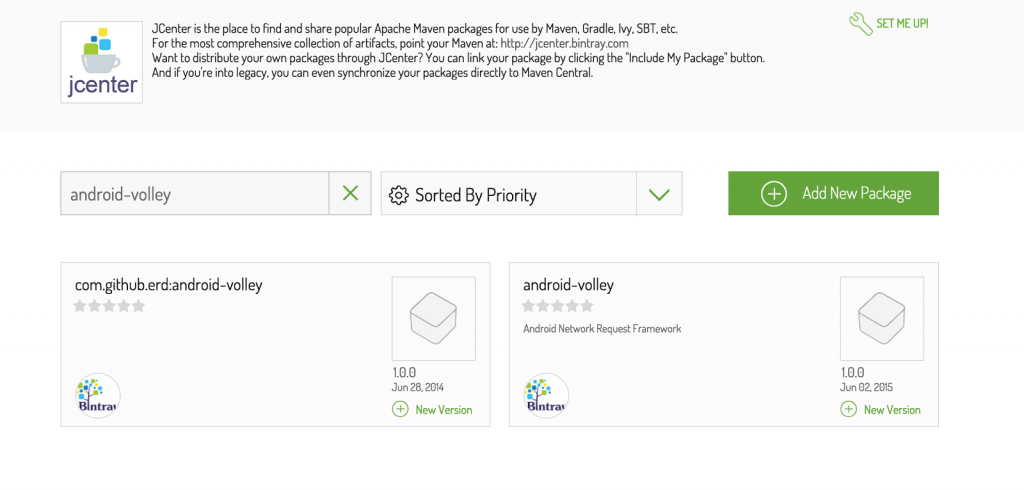Click plus icon on Add New Package
Image resolution: width=1024 pixels, height=490 pixels.
pyautogui.click(x=774, y=194)
